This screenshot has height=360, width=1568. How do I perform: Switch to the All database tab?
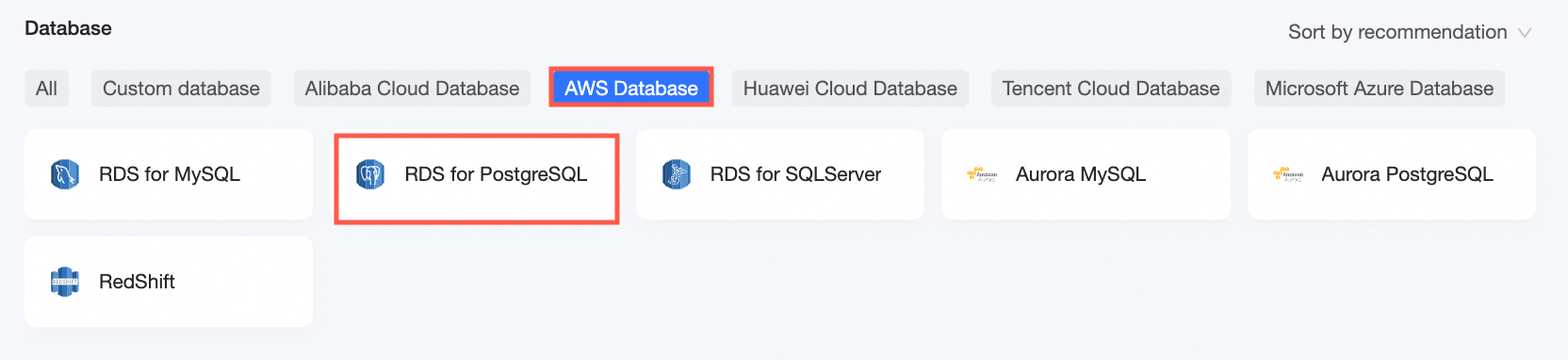click(46, 89)
